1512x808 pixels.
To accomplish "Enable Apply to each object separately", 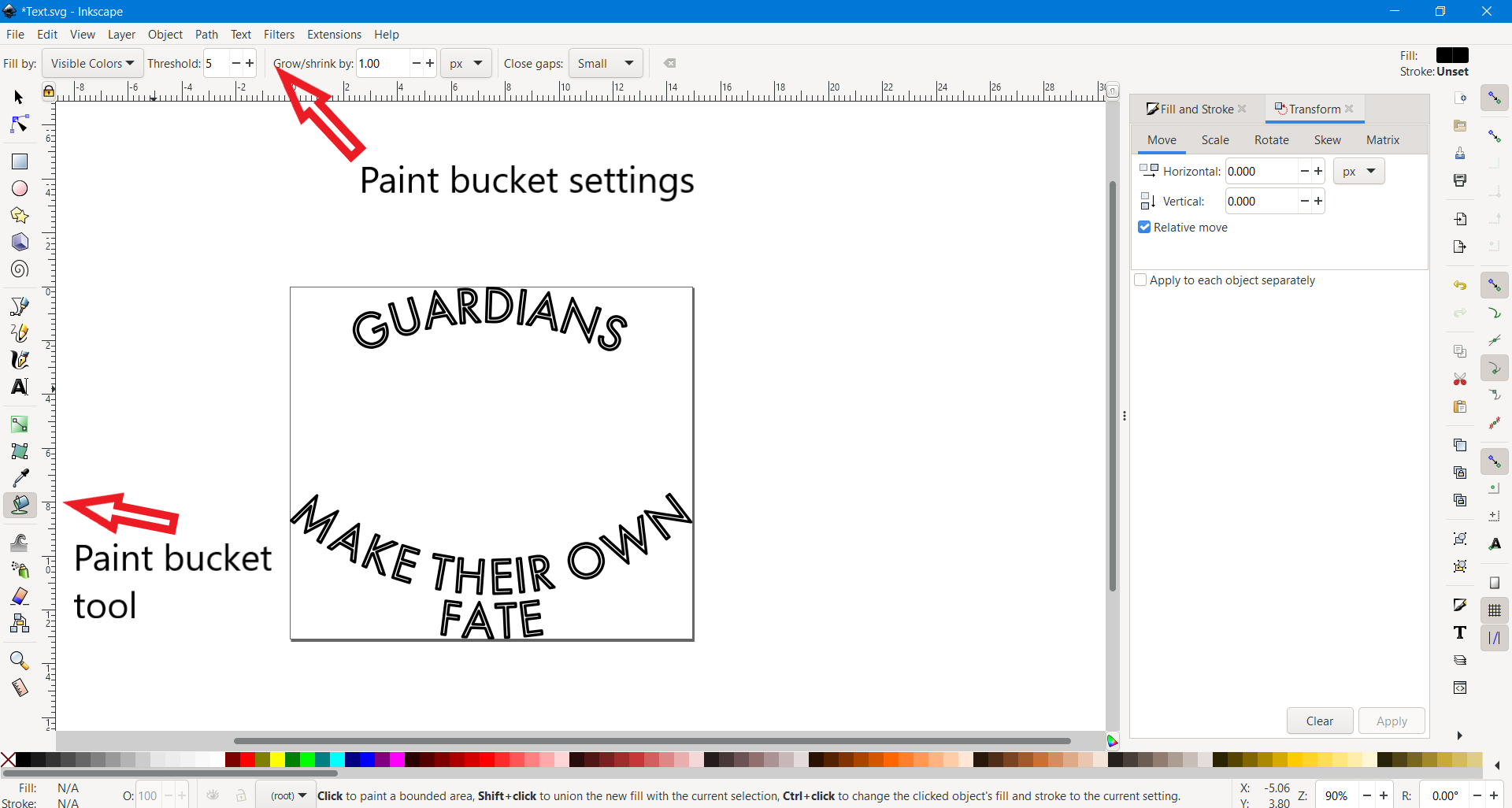I will [x=1141, y=280].
